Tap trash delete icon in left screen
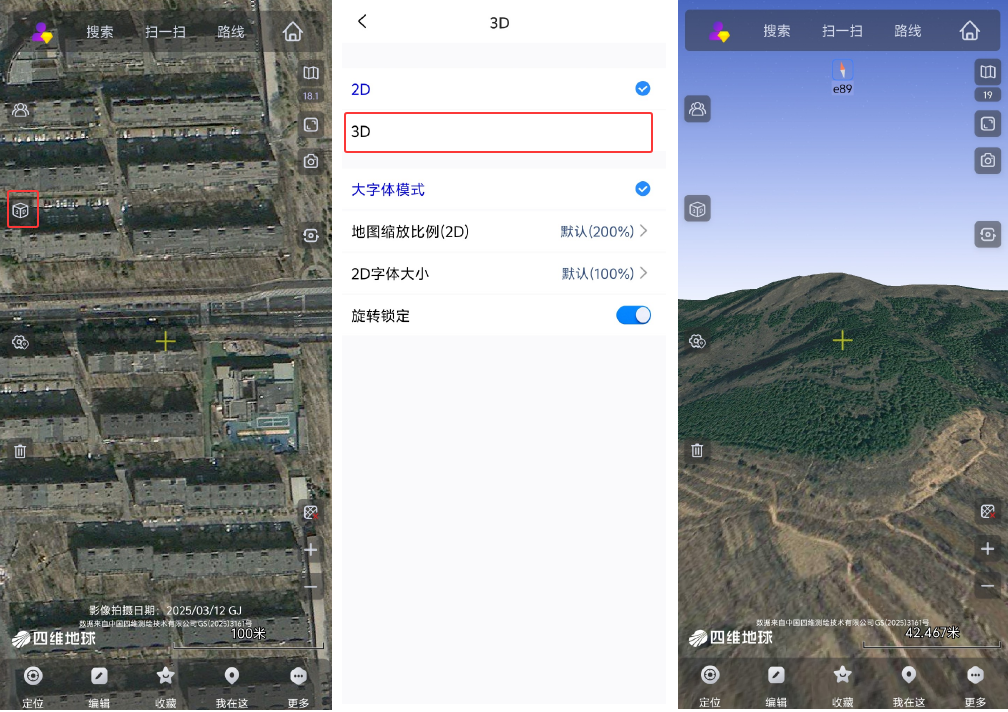This screenshot has width=1008, height=712. 21,451
